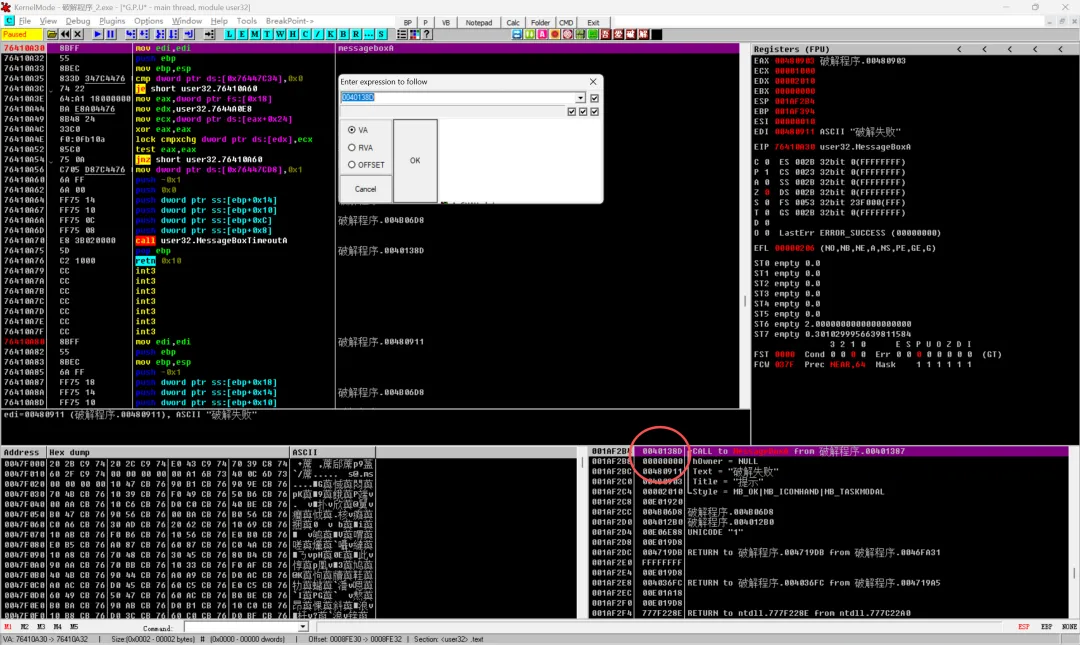Image resolution: width=1080 pixels, height=645 pixels.
Task: Open the Run trace with the ... icon
Action: 368,34
